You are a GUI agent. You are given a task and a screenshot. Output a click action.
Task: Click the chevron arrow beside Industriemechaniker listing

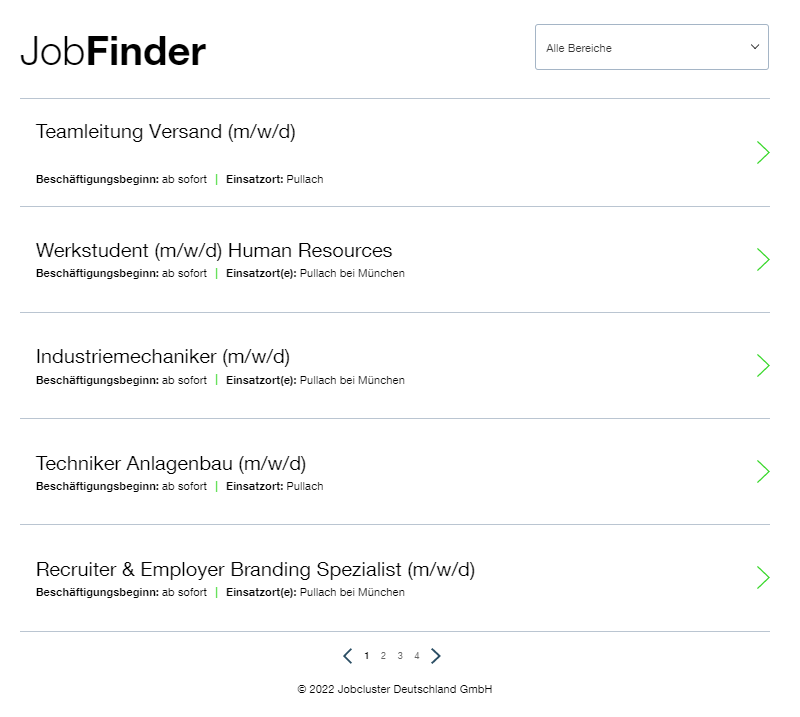763,366
